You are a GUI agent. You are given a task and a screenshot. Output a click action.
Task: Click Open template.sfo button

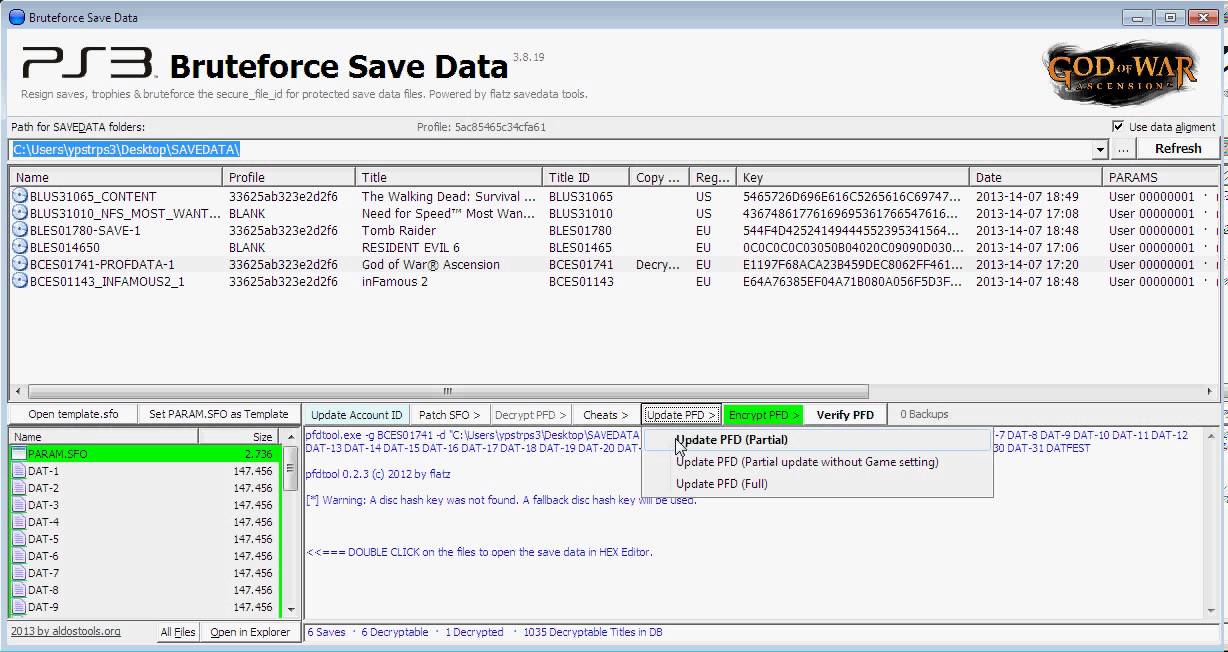pyautogui.click(x=73, y=414)
